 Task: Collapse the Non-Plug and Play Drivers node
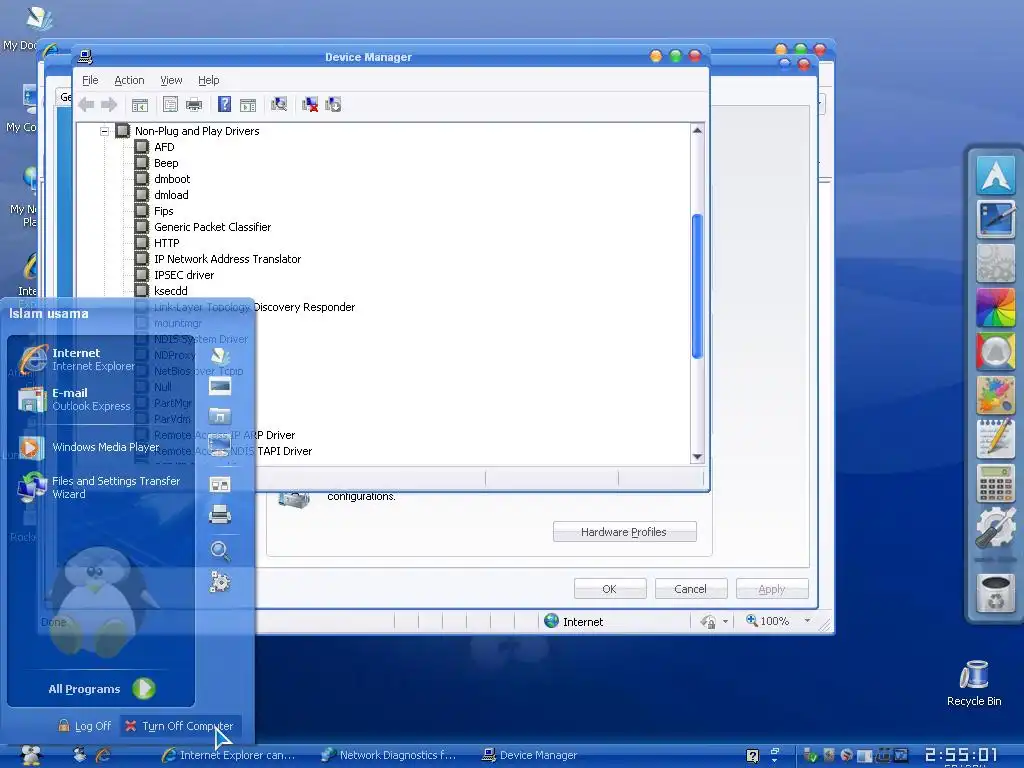point(104,131)
